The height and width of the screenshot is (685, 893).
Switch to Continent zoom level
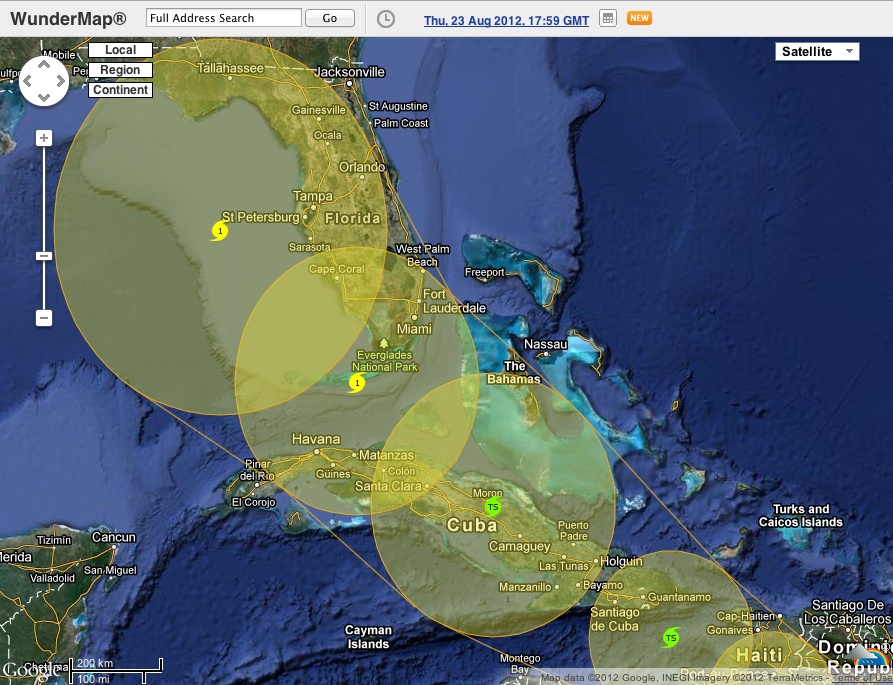pyautogui.click(x=120, y=90)
